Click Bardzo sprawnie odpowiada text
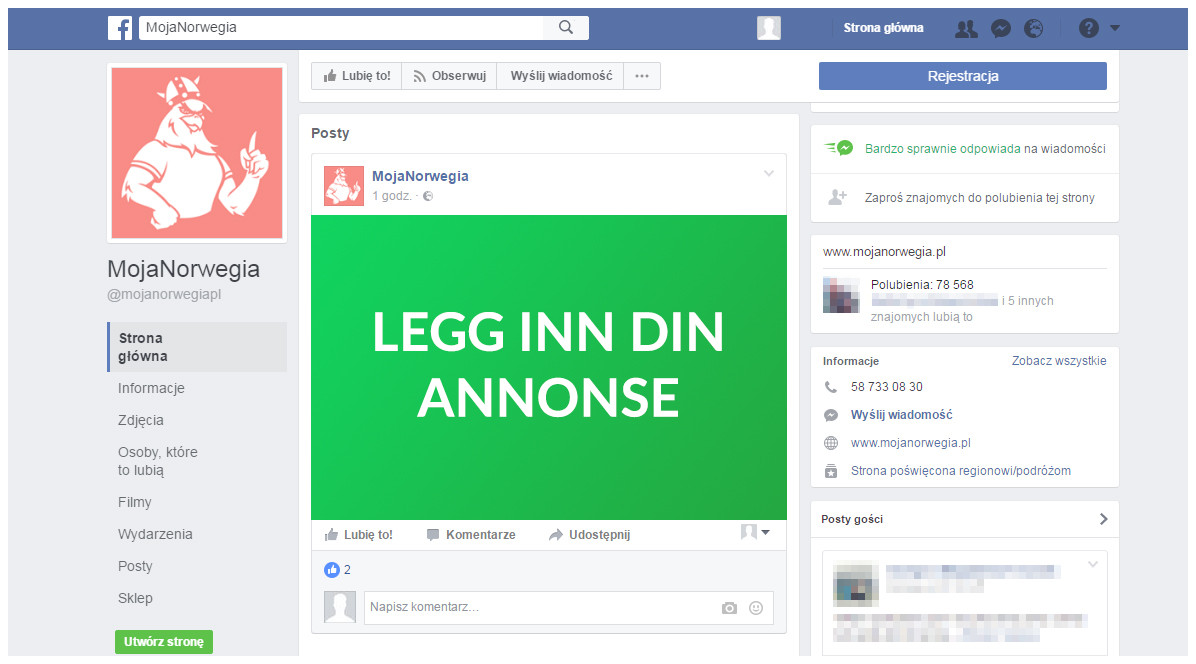 pyautogui.click(x=943, y=149)
